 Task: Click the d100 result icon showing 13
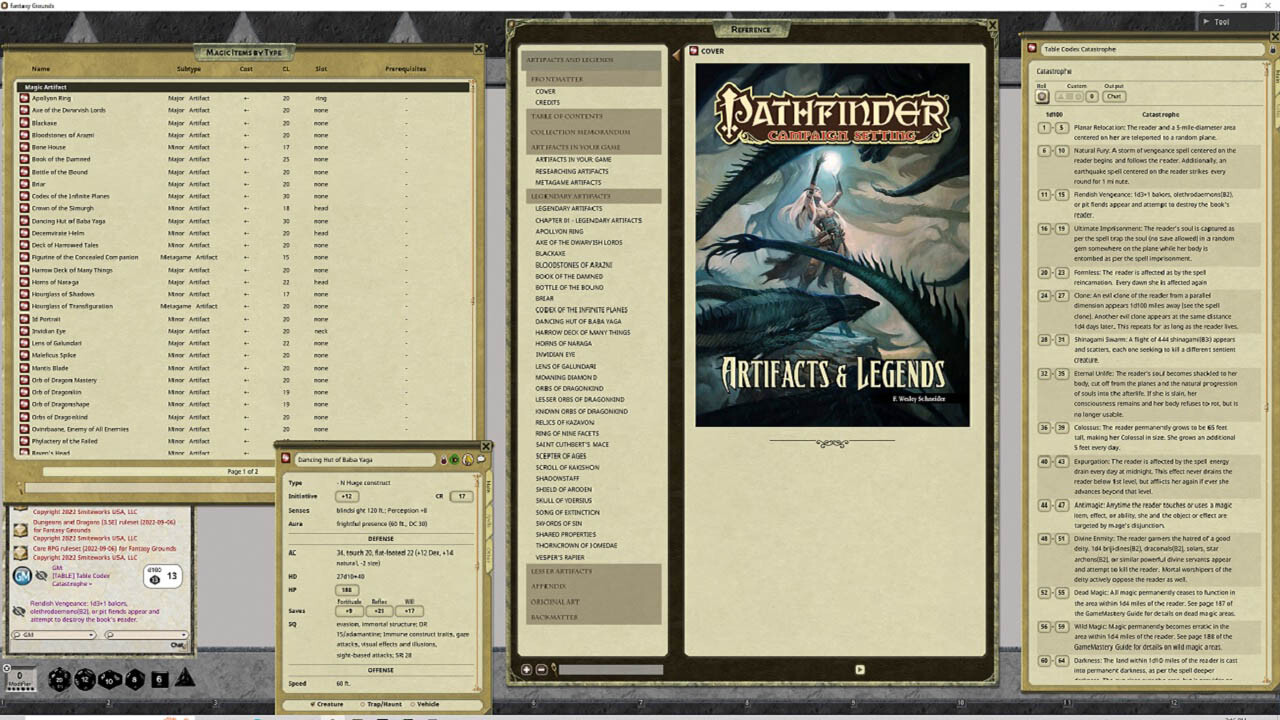163,577
